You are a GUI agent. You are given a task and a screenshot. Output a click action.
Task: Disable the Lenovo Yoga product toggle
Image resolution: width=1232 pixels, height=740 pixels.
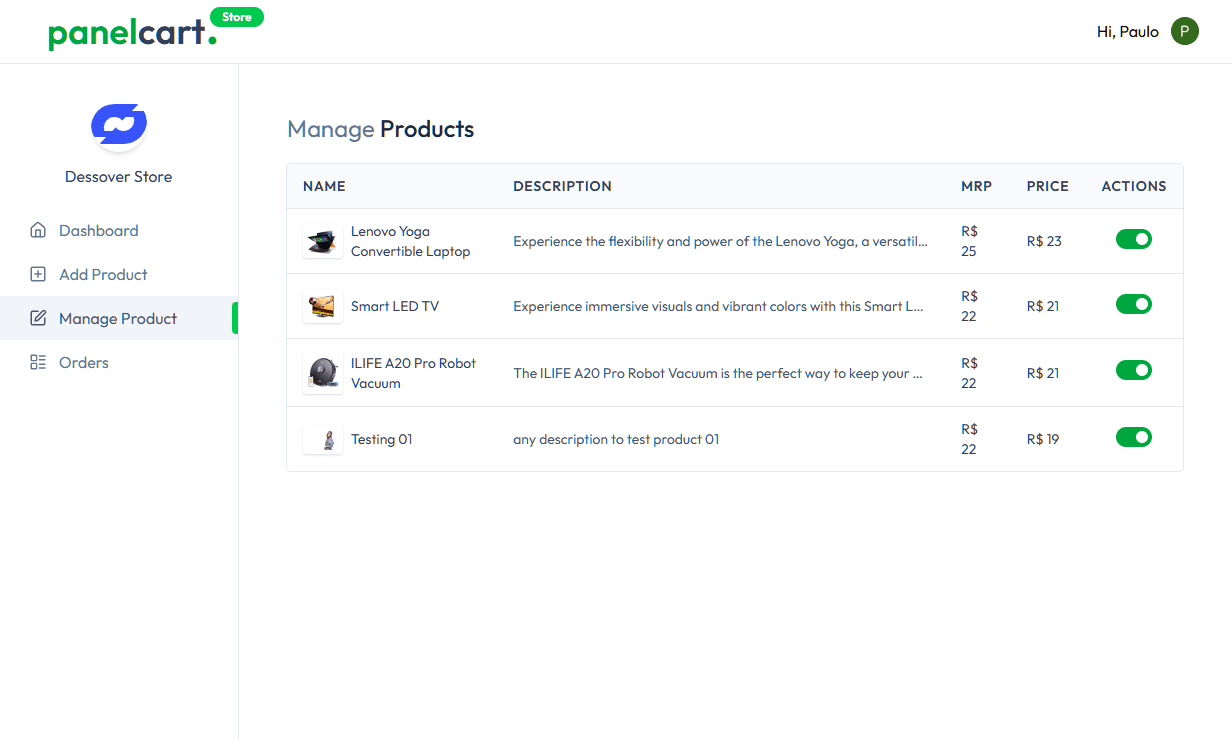[x=1134, y=239]
